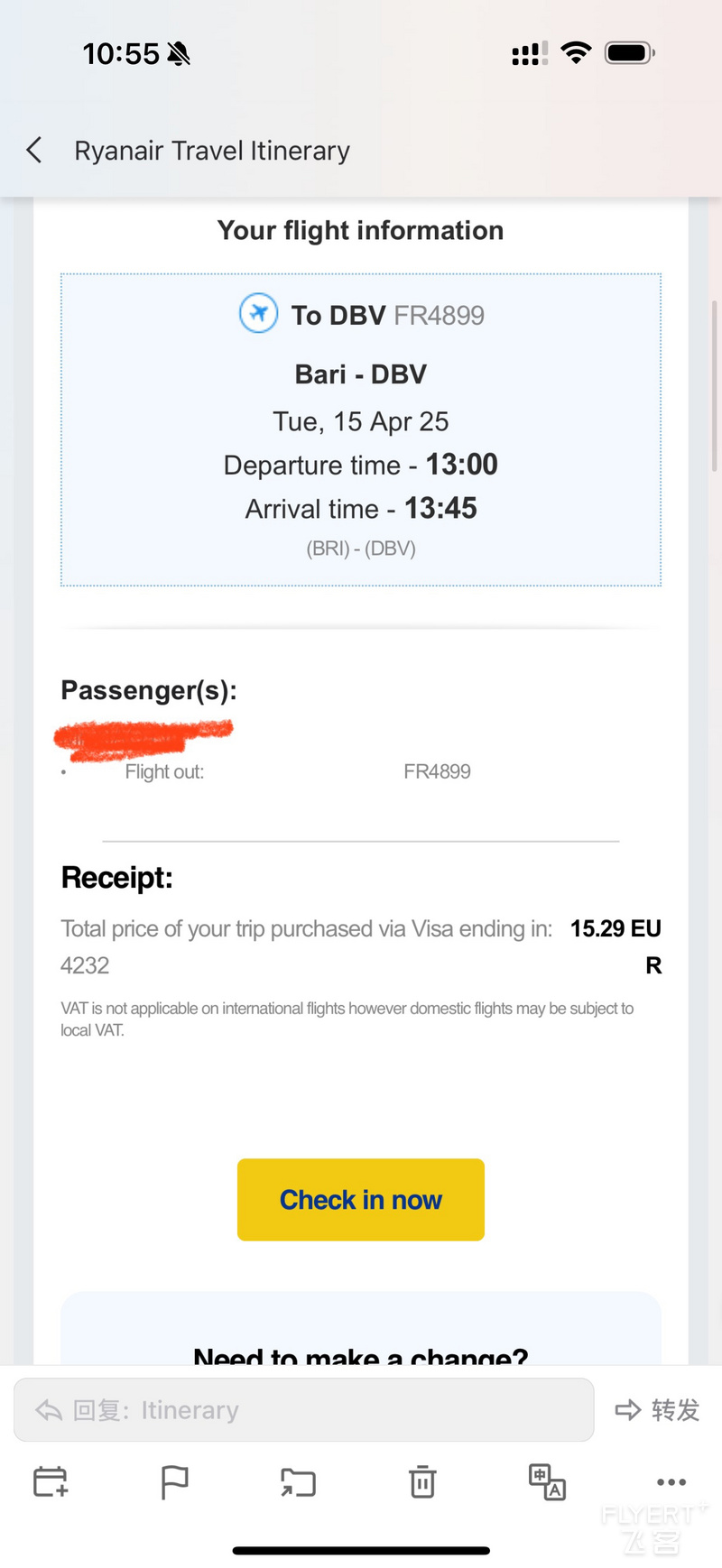Tap the Flight out FR4899 passenger row

[x=361, y=771]
